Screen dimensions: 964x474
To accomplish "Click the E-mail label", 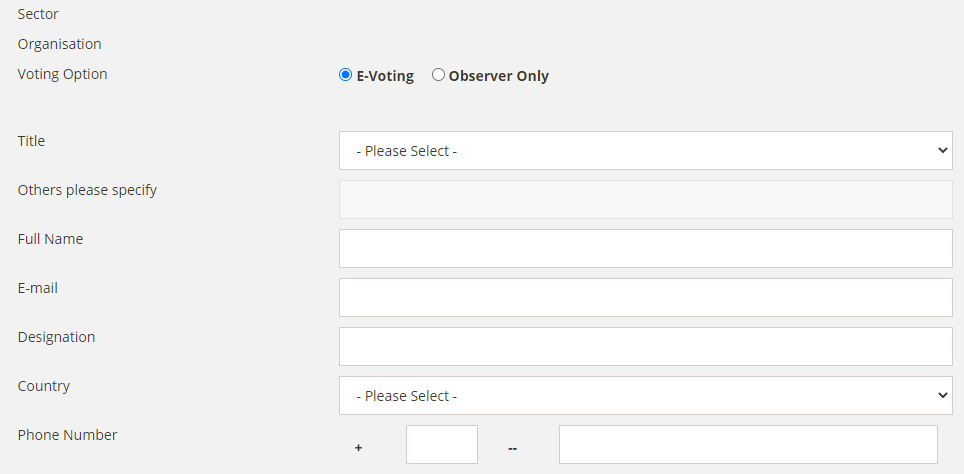I will [38, 288].
